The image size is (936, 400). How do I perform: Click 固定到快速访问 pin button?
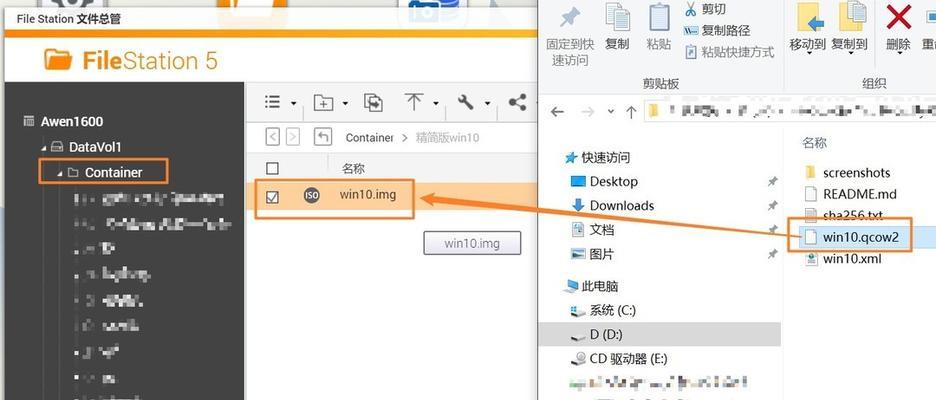coord(570,37)
